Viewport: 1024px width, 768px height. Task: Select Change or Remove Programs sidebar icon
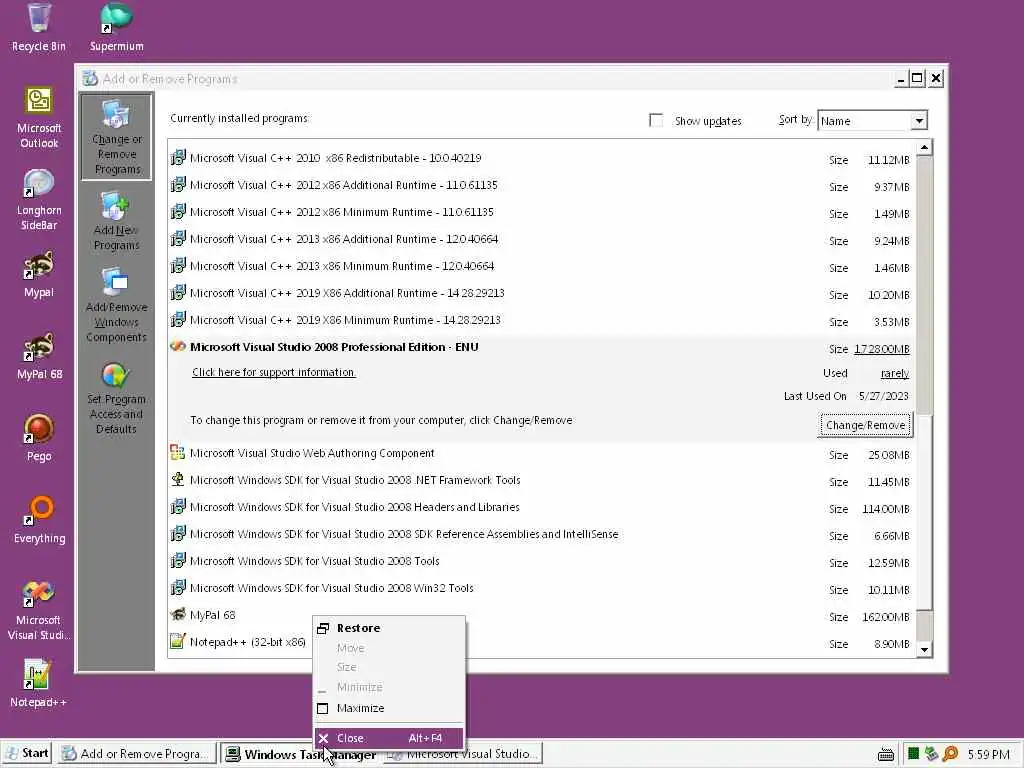(116, 137)
